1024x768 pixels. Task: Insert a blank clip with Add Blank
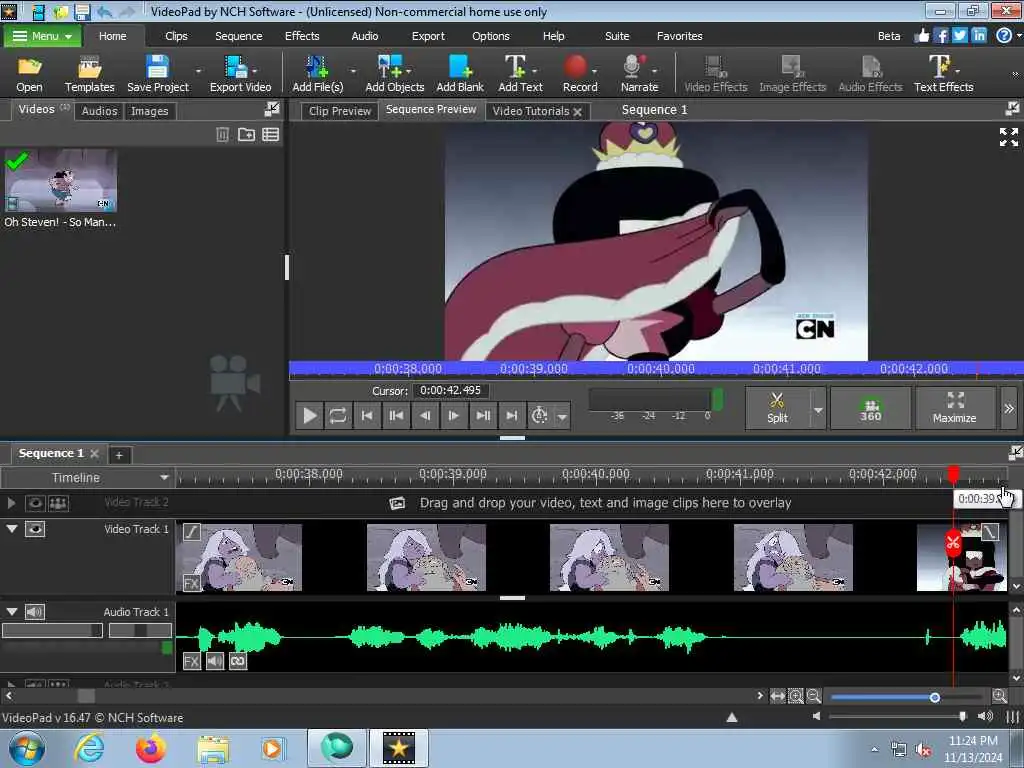[x=460, y=74]
